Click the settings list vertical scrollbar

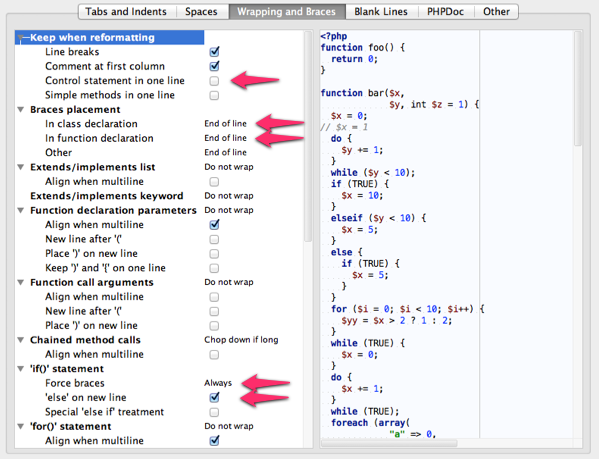pos(308,136)
